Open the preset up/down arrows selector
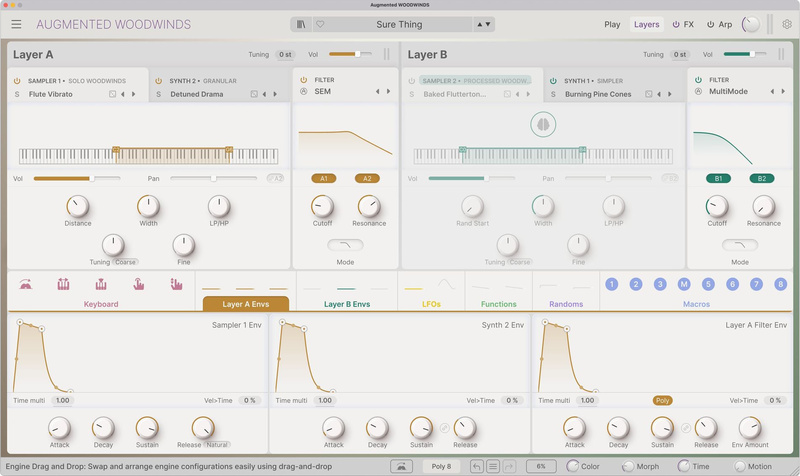 tap(484, 24)
